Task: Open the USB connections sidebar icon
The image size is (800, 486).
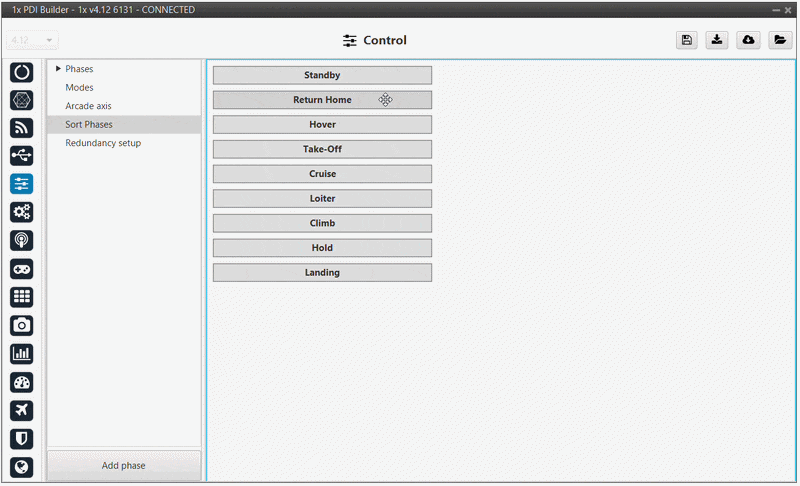Action: [x=22, y=156]
